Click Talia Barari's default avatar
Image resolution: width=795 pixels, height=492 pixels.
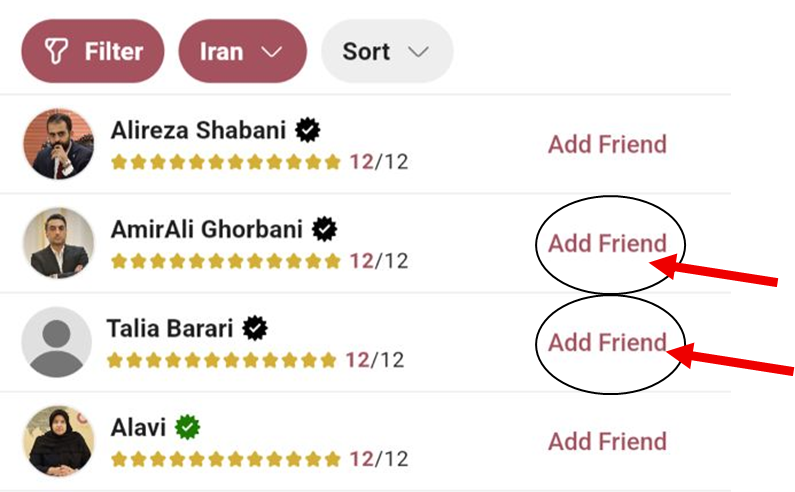pos(57,342)
